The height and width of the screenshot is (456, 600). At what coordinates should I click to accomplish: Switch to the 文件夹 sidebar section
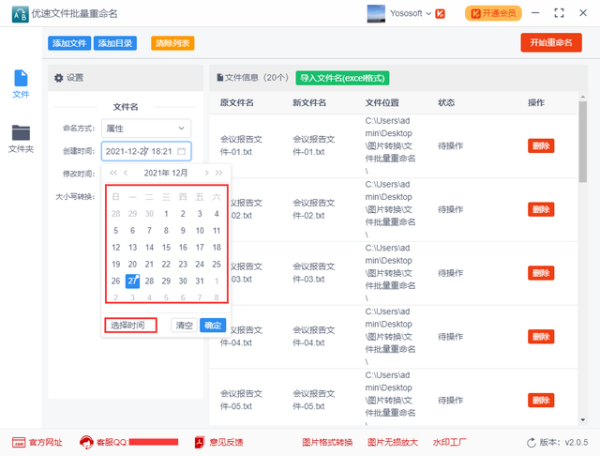20,138
